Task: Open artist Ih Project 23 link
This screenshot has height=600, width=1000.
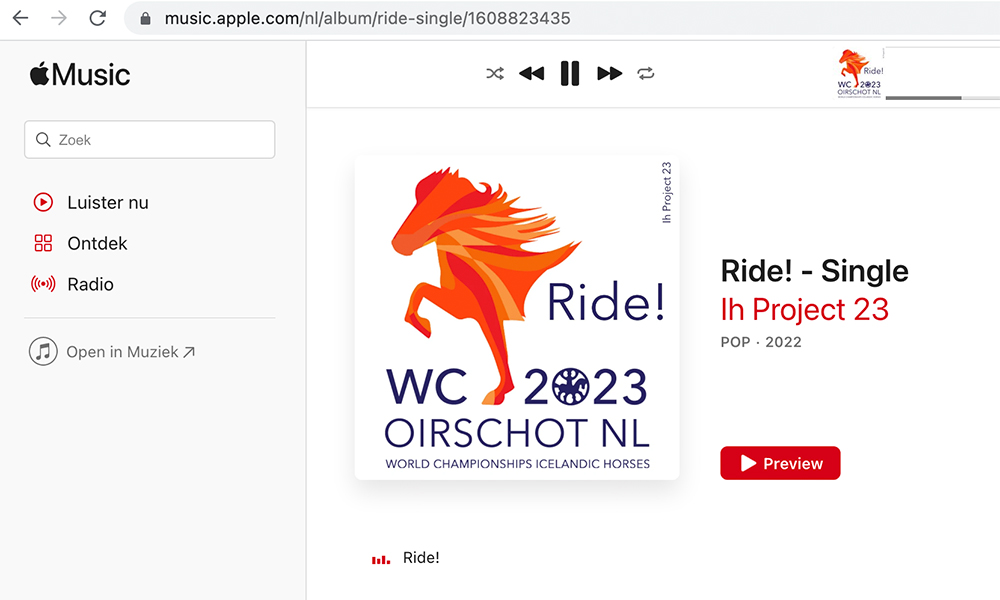Action: (x=804, y=310)
